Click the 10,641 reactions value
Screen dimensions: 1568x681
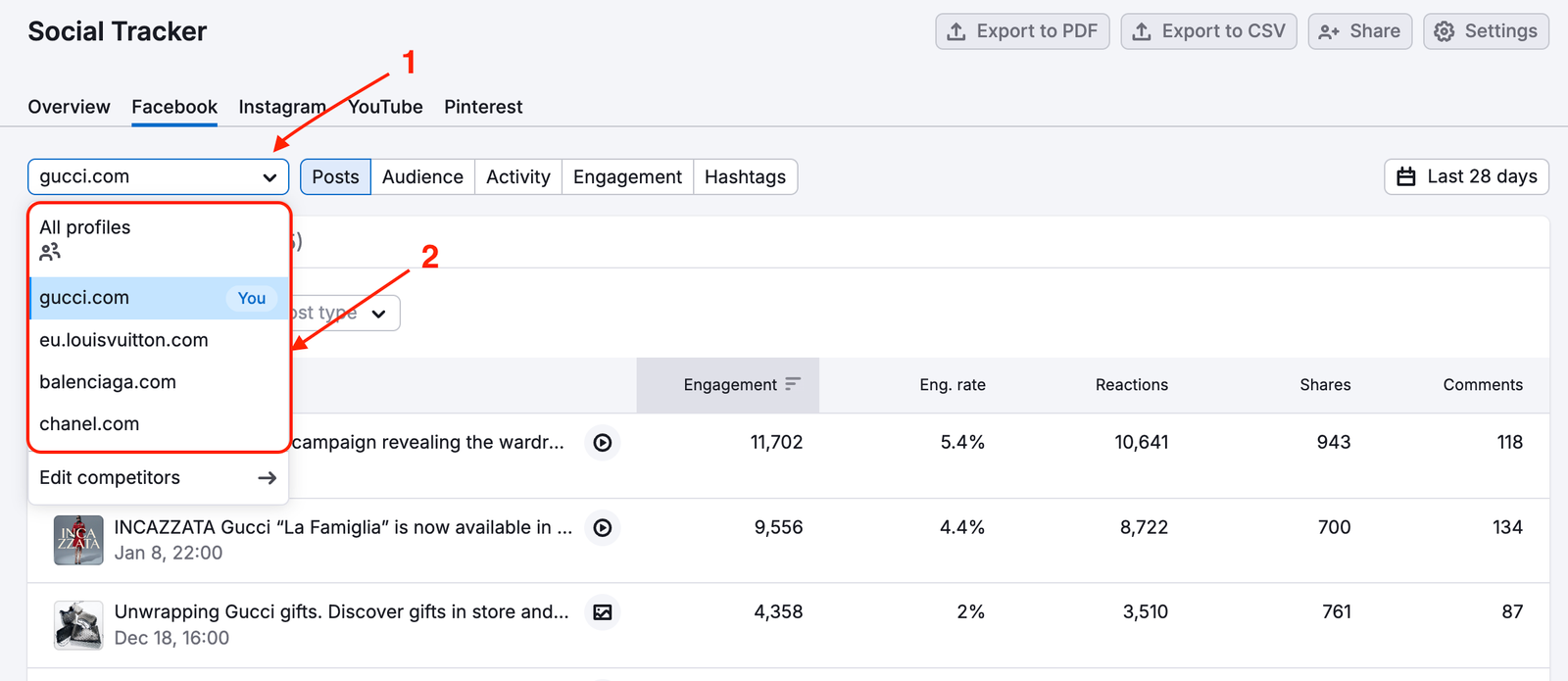coord(1142,442)
